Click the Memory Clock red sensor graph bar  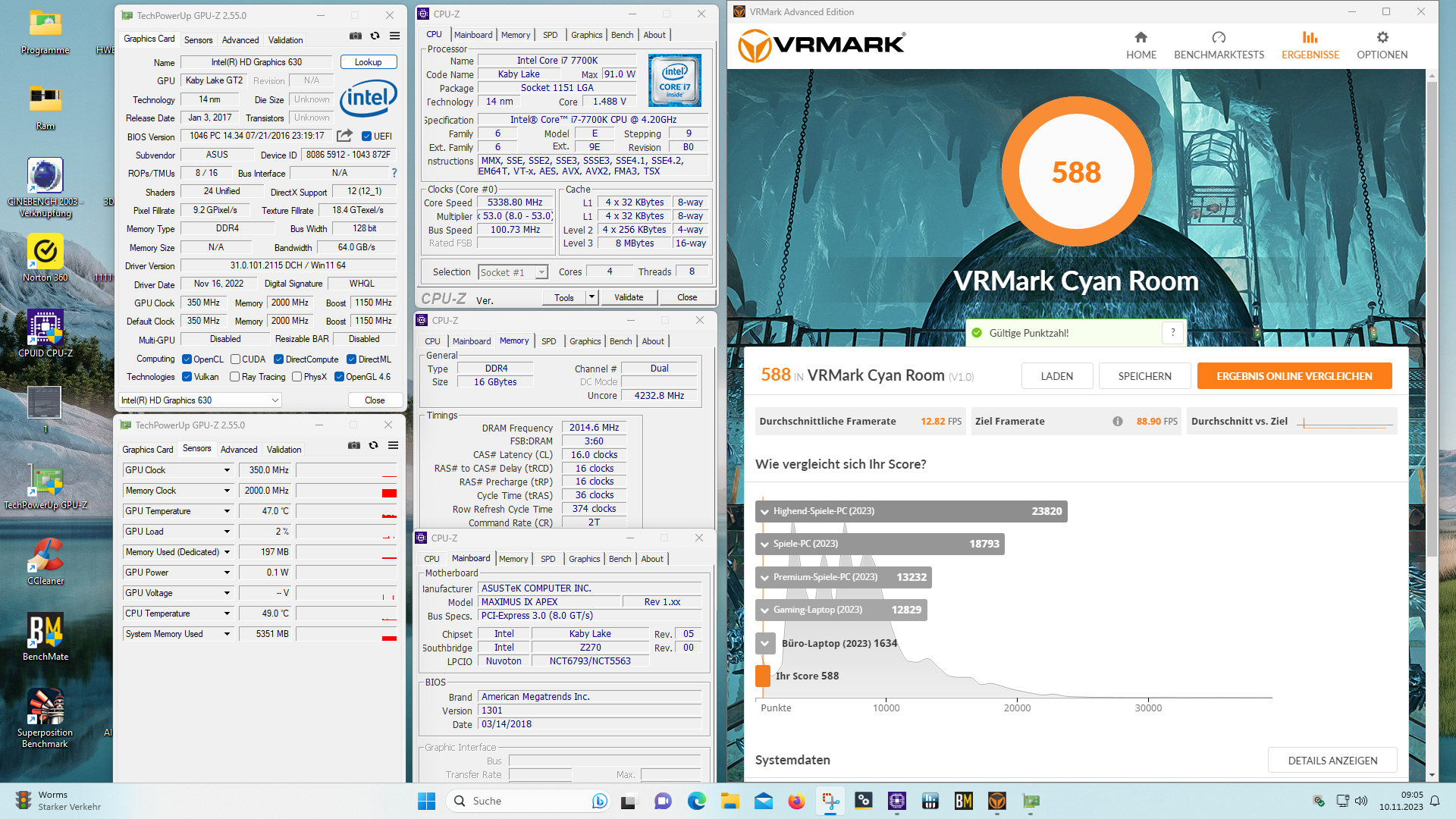pyautogui.click(x=389, y=494)
